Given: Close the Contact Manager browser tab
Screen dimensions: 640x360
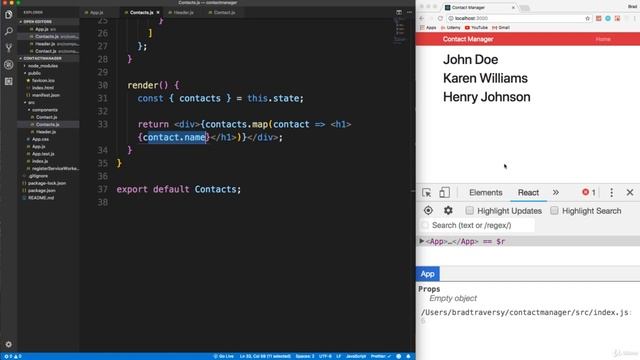Looking at the screenshot, I should tap(513, 7).
